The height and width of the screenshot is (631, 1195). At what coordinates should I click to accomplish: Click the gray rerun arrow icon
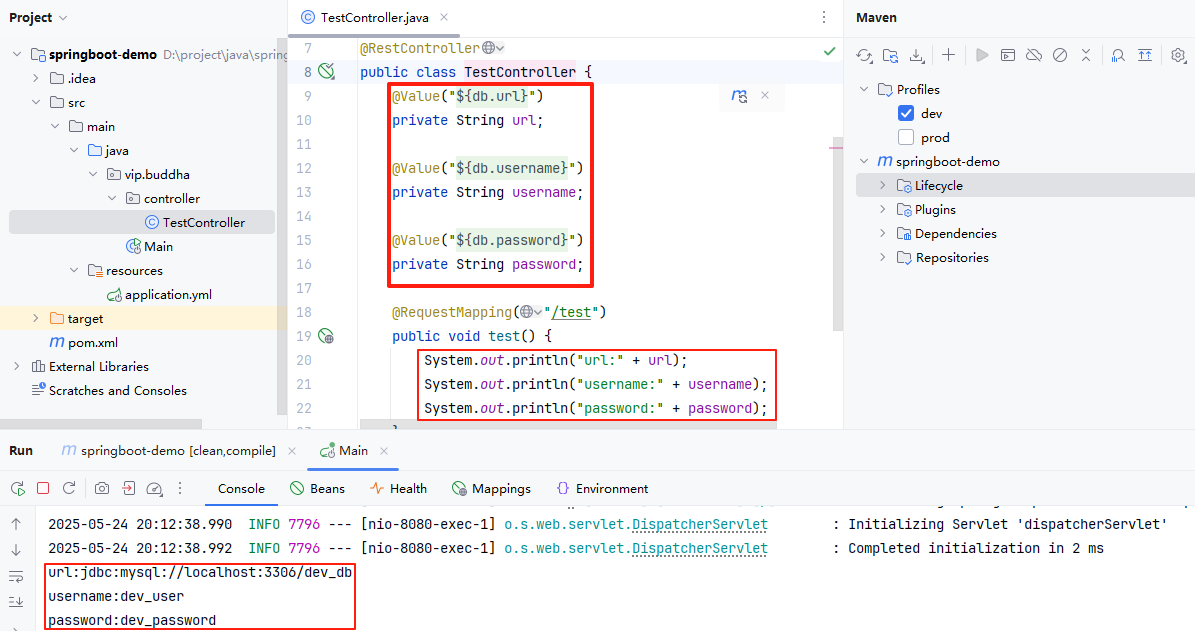(x=69, y=488)
